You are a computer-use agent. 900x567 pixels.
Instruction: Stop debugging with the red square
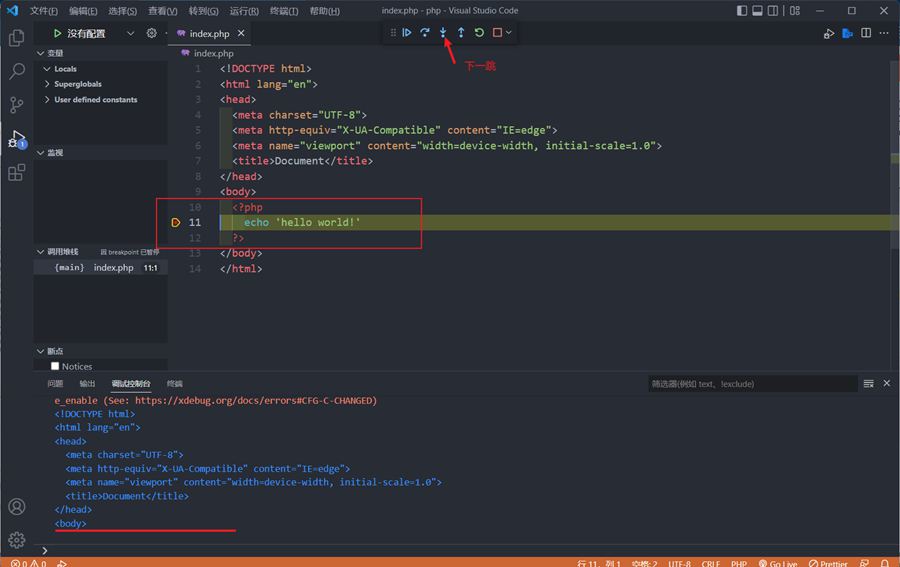(x=497, y=33)
